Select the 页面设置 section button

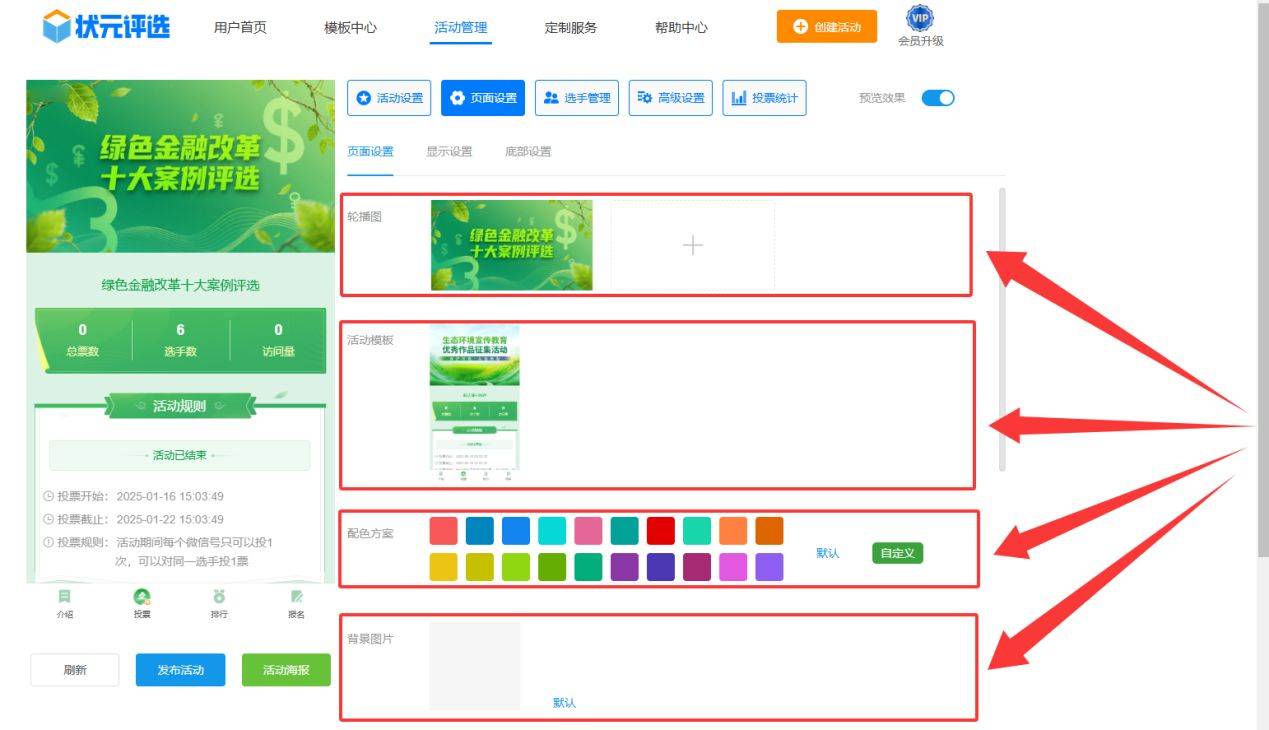pos(483,98)
